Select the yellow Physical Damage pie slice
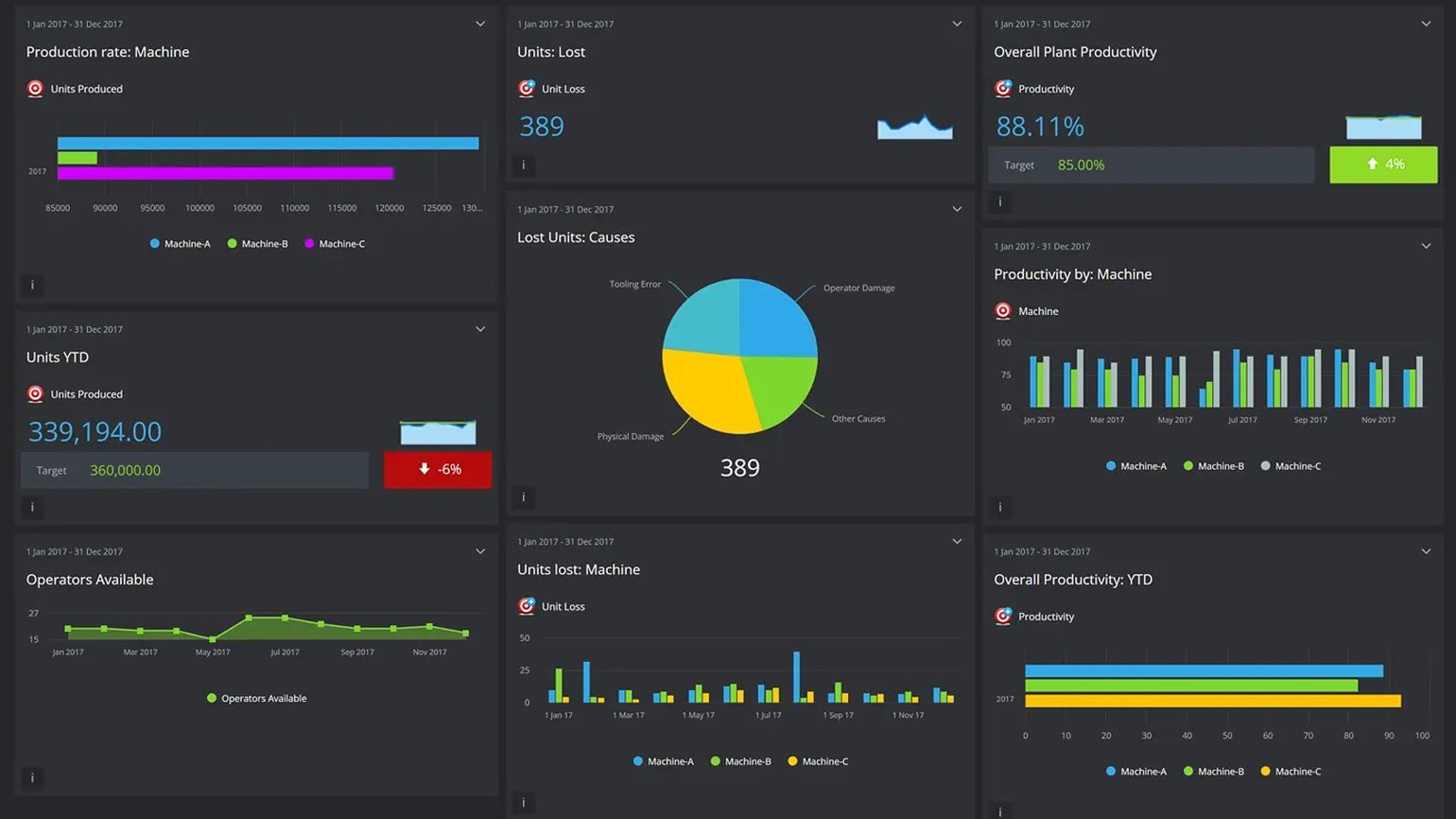Image resolution: width=1456 pixels, height=819 pixels. coord(707,388)
